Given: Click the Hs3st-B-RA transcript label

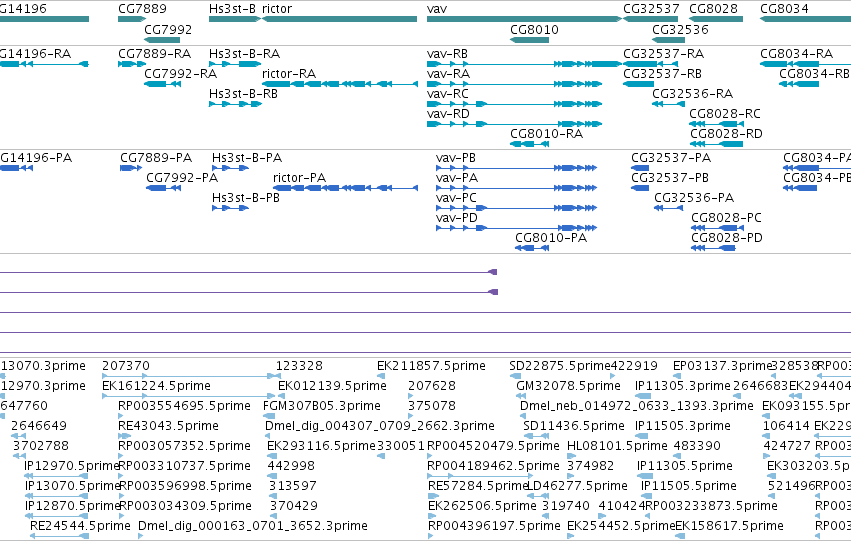Looking at the screenshot, I should [244, 54].
